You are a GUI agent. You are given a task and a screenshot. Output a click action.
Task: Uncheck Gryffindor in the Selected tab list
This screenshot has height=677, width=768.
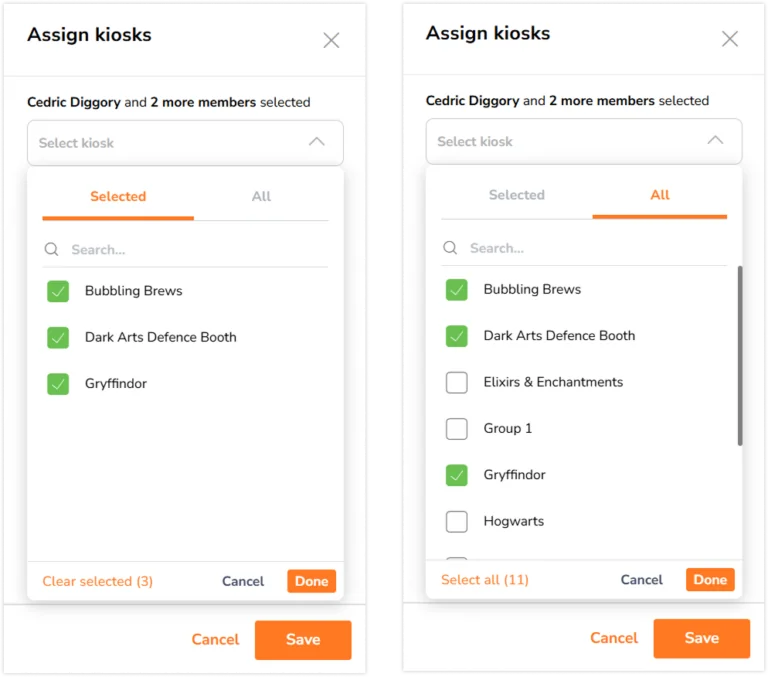tap(58, 384)
